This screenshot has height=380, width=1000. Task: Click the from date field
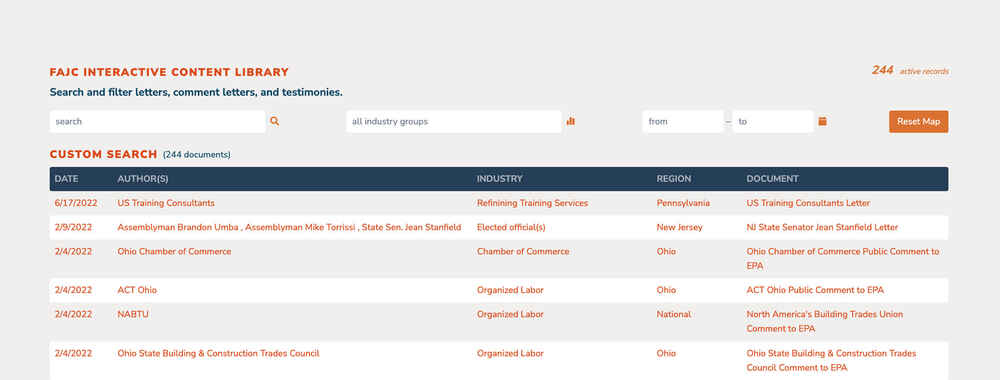click(x=683, y=122)
